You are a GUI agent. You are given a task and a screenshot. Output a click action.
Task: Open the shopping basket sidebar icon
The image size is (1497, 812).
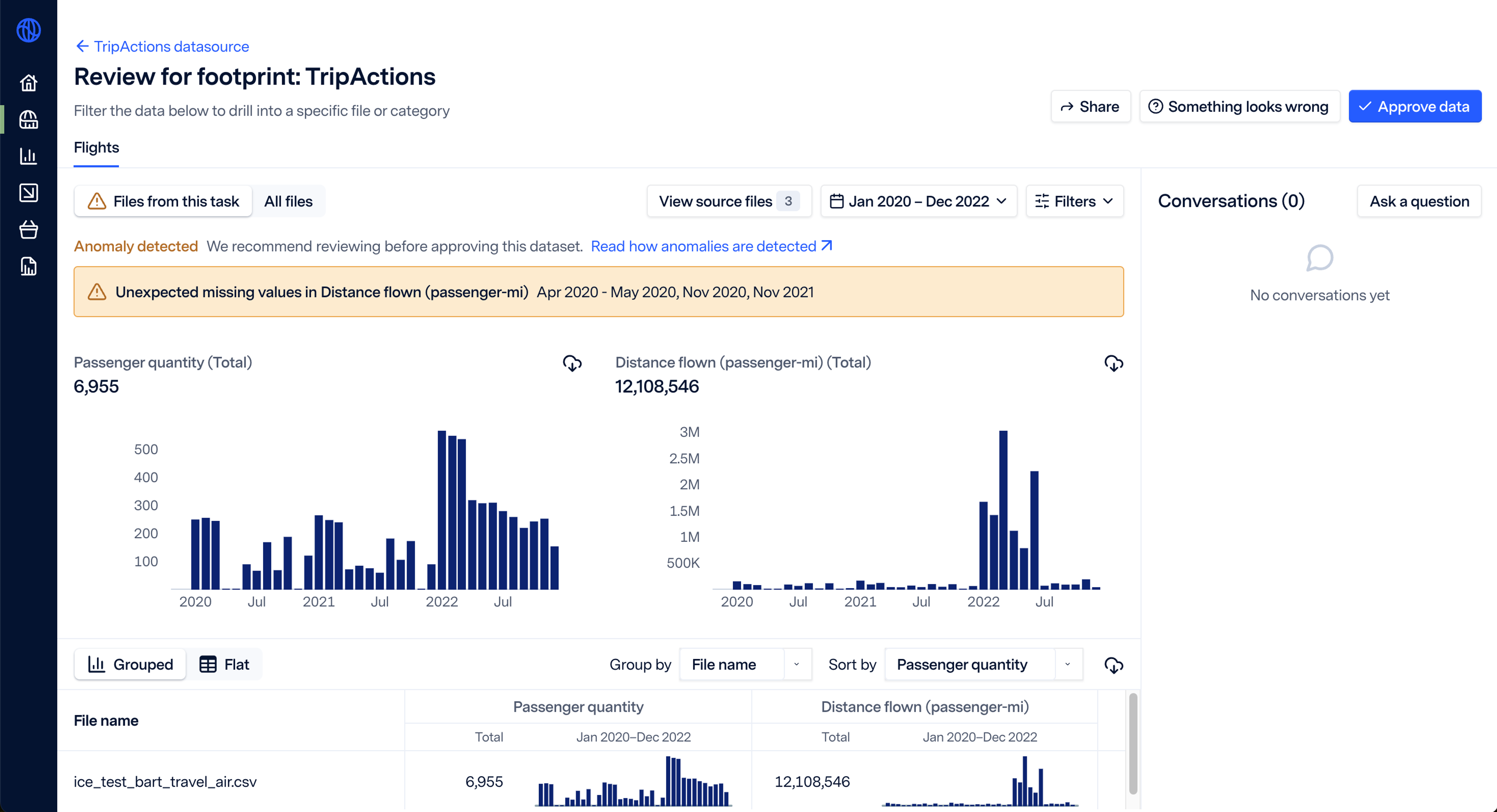(x=28, y=230)
